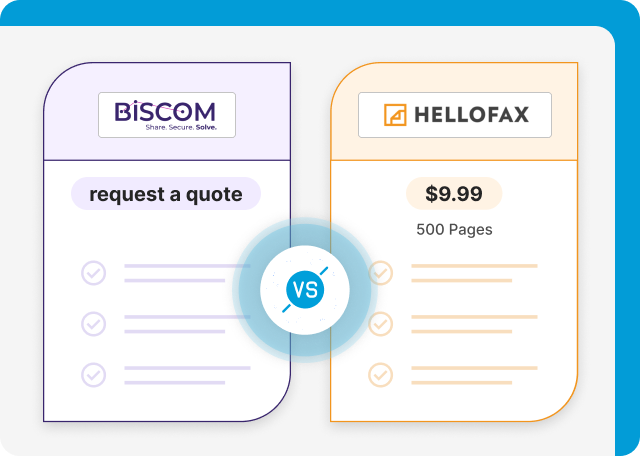This screenshot has width=640, height=456.
Task: Click first checkmark in Biscom card
Action: tap(93, 273)
